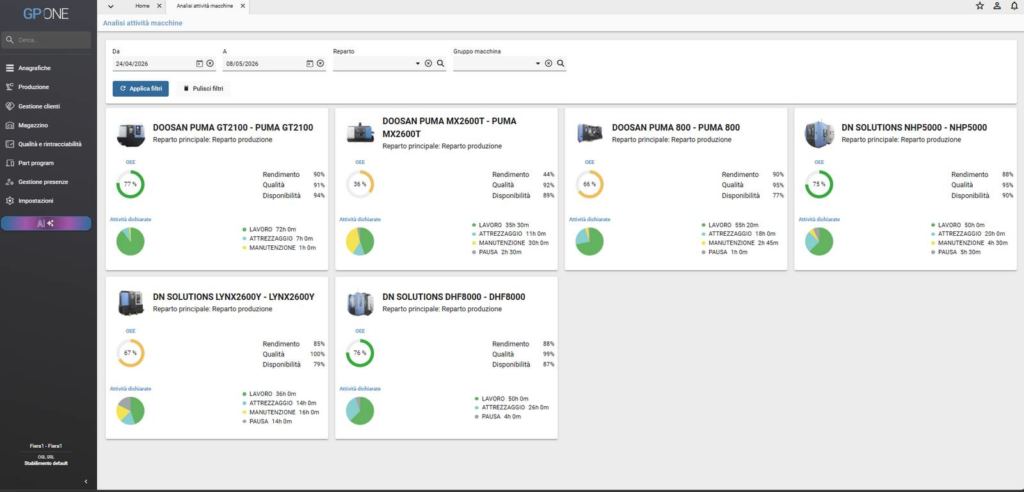
Task: Click the GP ONE logo
Action: pos(46,14)
